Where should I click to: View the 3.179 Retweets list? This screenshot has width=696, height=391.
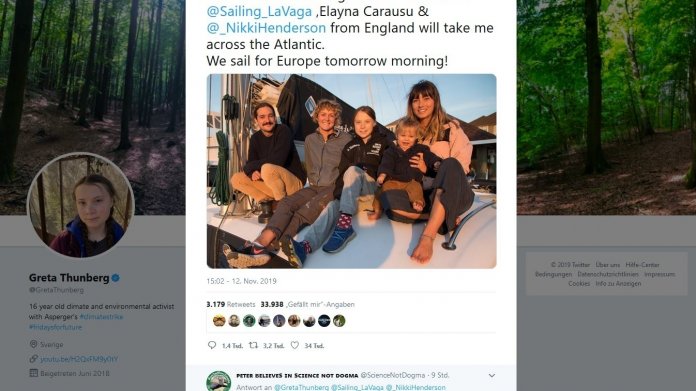click(231, 304)
